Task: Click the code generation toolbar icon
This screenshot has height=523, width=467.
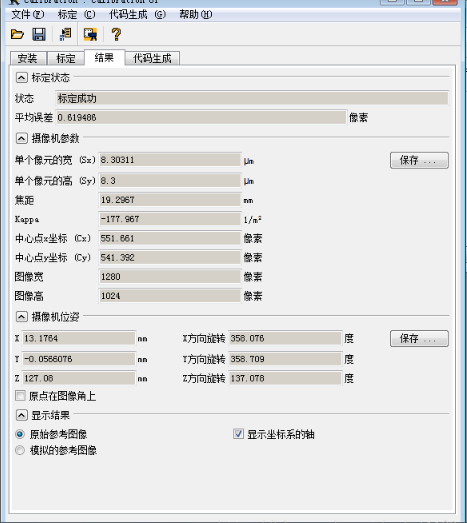Action: [x=90, y=34]
